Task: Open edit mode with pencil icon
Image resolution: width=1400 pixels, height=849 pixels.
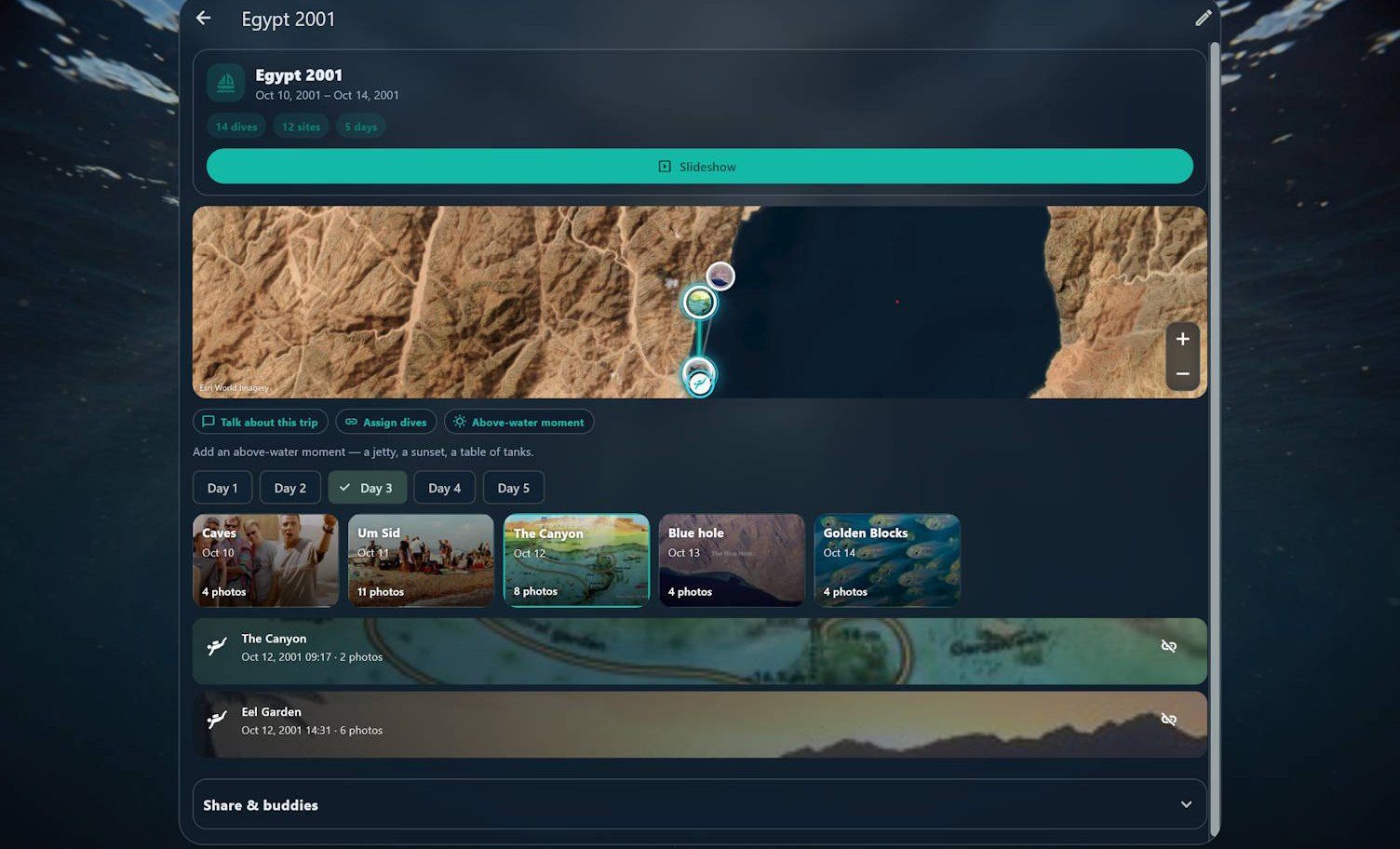Action: pos(1203,19)
